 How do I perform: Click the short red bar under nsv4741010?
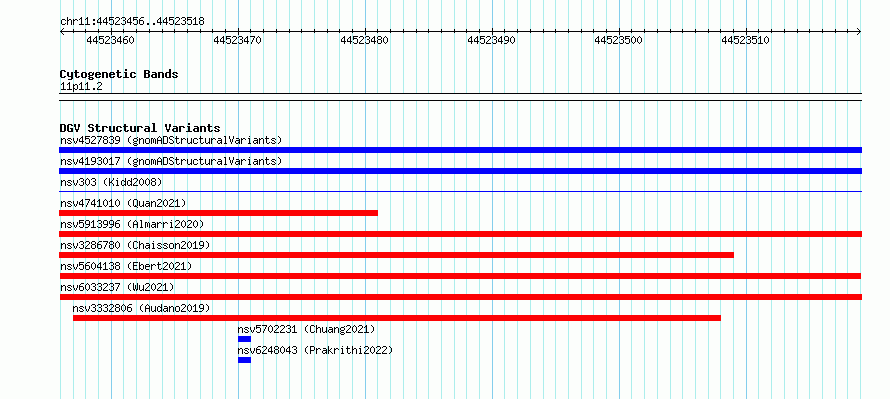pyautogui.click(x=219, y=213)
